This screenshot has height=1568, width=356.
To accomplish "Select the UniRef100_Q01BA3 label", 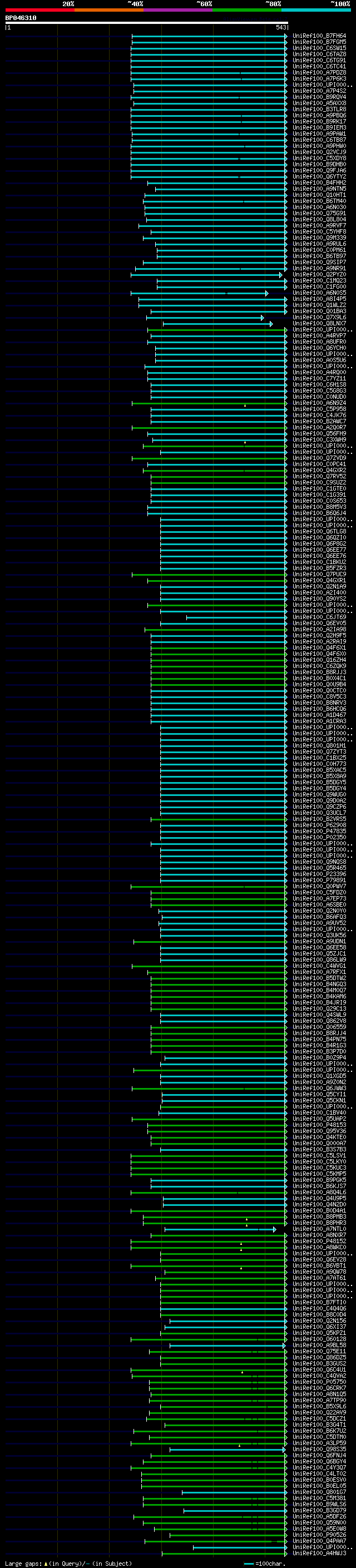I will pos(319,311).
